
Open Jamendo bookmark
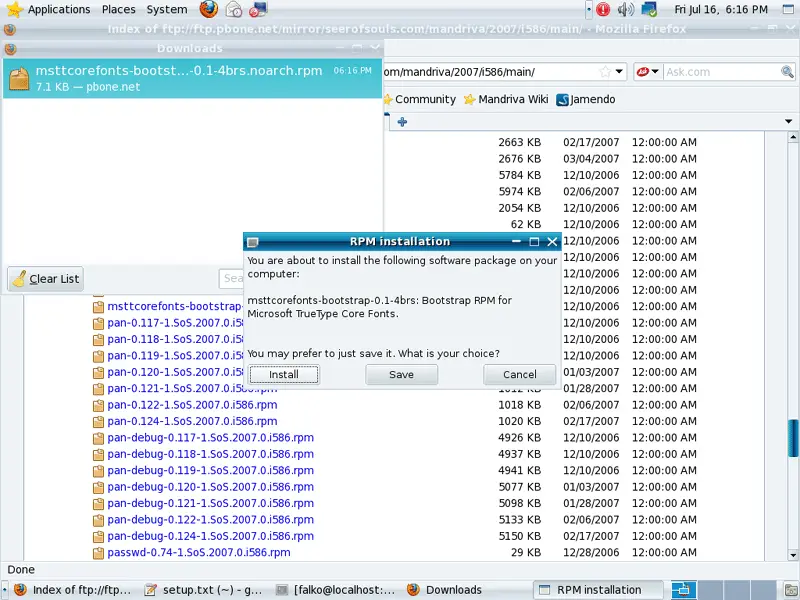click(x=586, y=99)
